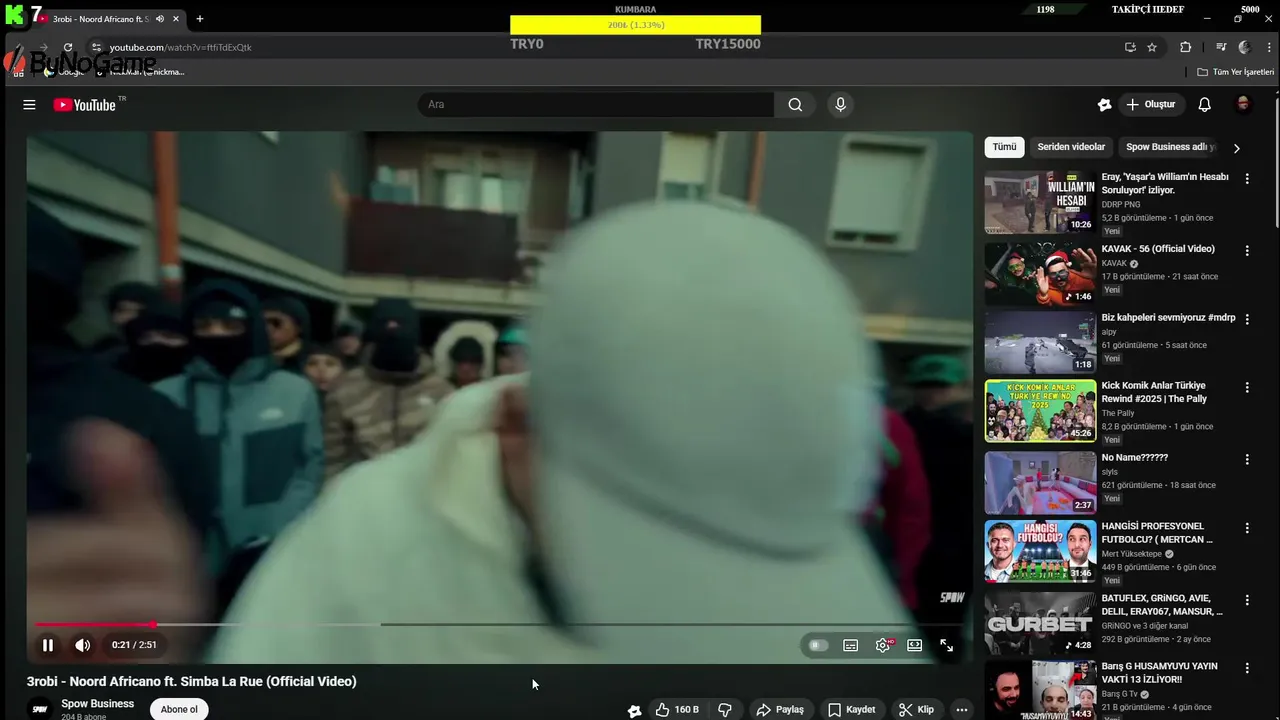1280x720 pixels.
Task: Open Tüm Yer İşaretleri bookmarks folder
Action: pos(1236,72)
